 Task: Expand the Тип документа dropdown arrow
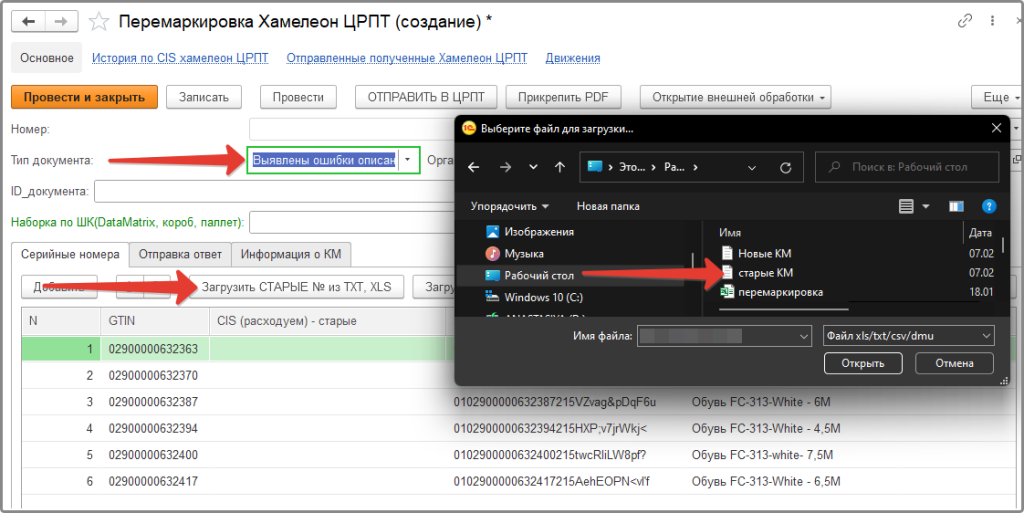point(408,160)
